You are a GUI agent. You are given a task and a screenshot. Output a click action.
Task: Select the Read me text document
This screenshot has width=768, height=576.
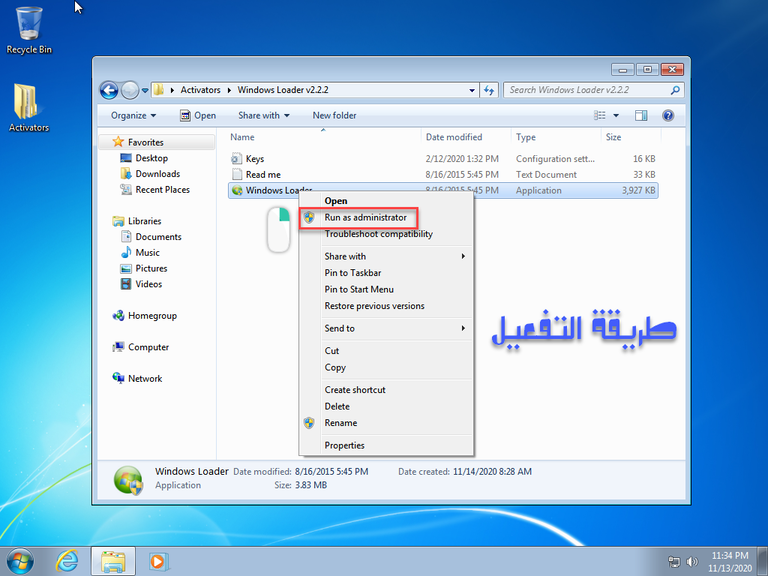click(443, 174)
